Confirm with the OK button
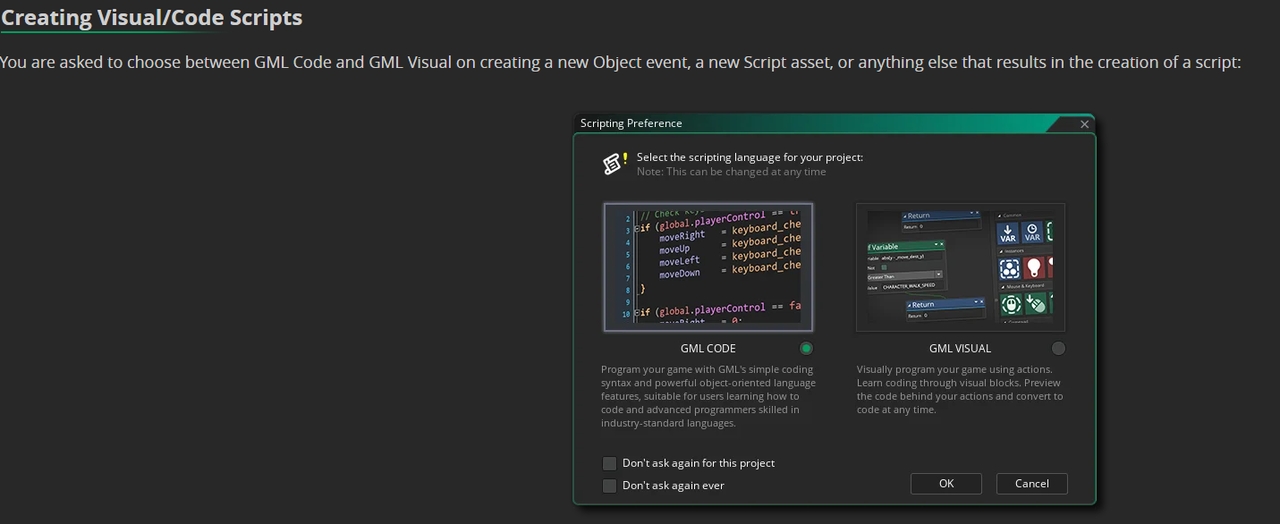1280x524 pixels. 946,483
